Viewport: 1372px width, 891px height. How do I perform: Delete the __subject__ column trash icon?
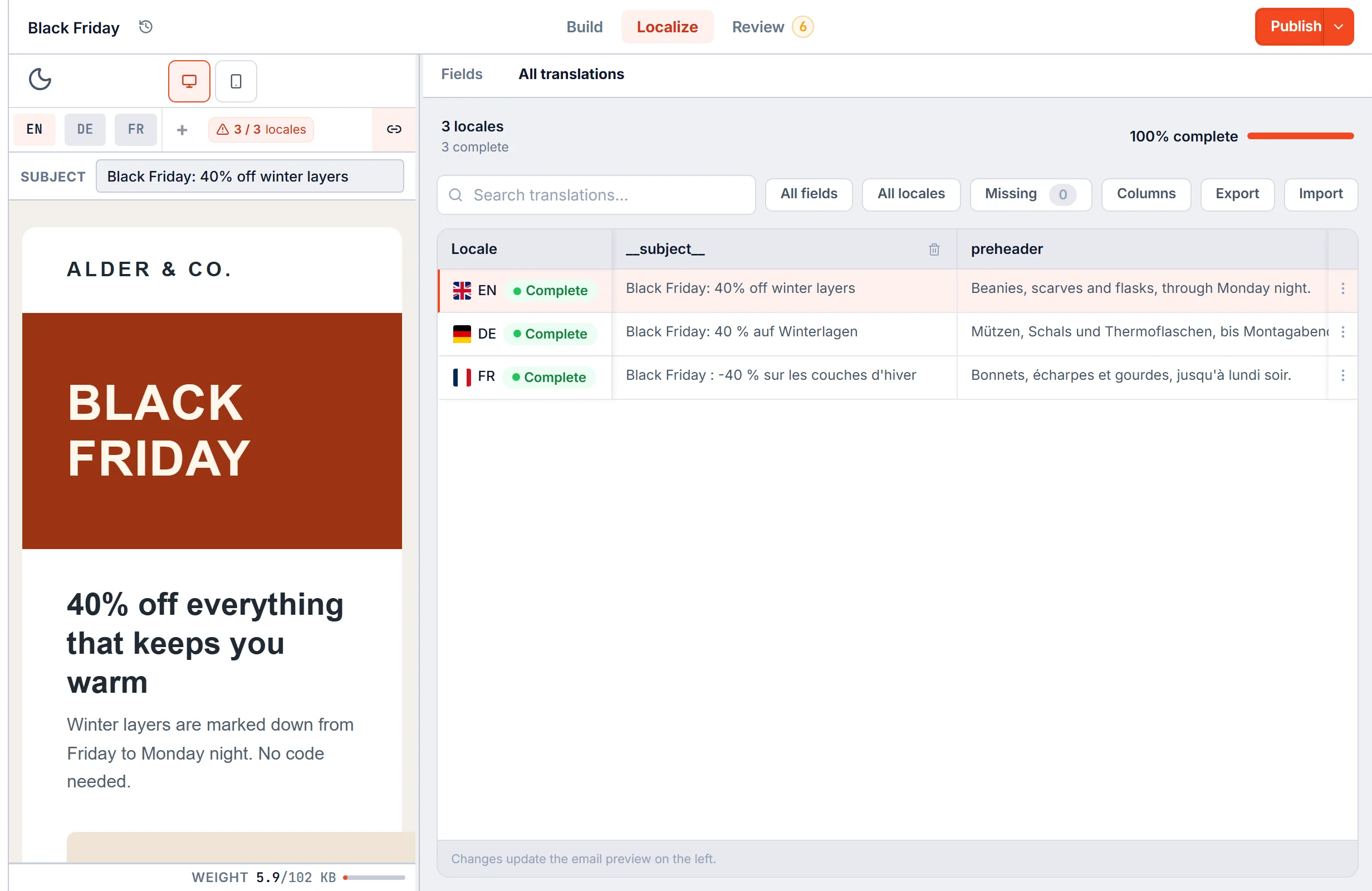(934, 249)
